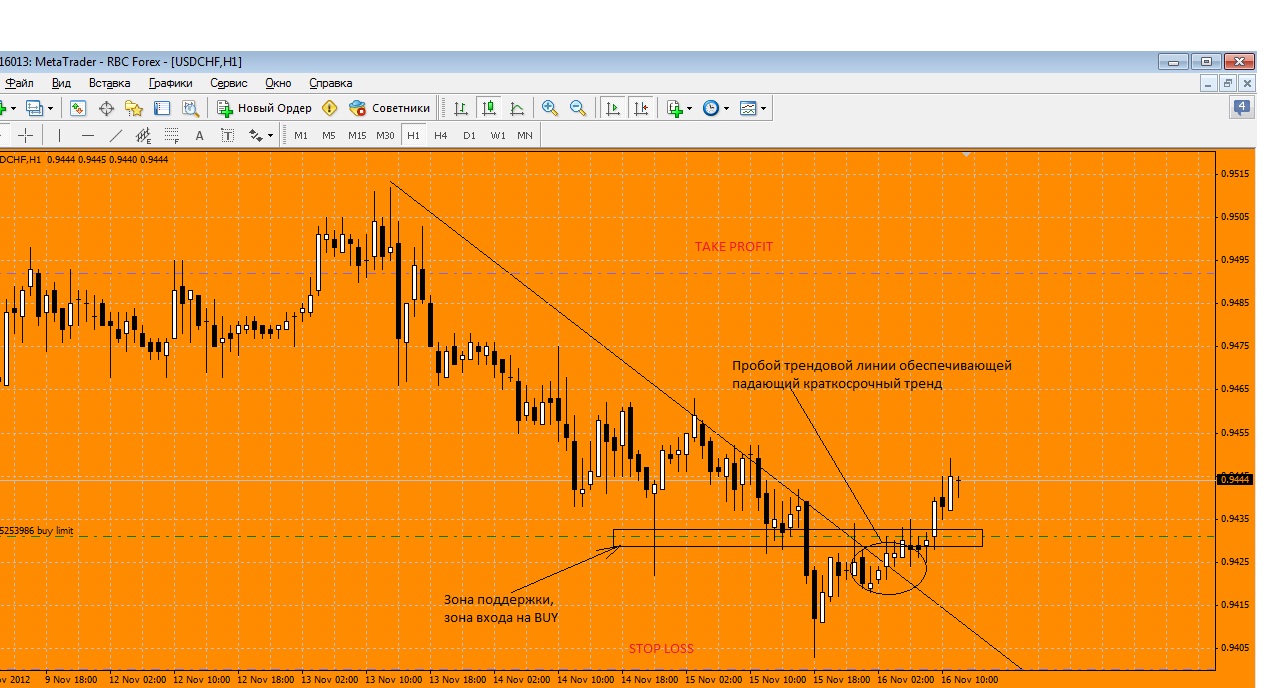Viewport: 1280px width, 688px height.
Task: Click the TAKE PROFIT label
Action: [x=734, y=246]
